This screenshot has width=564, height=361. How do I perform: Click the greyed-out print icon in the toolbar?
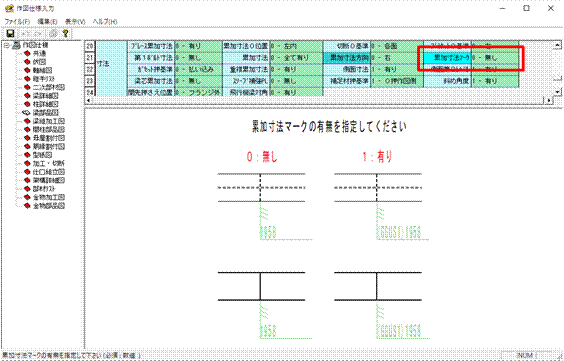point(54,34)
